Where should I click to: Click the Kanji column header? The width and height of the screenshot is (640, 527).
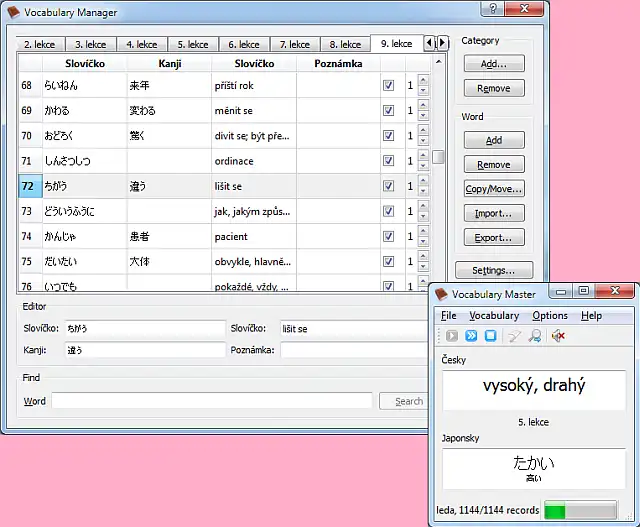point(169,64)
